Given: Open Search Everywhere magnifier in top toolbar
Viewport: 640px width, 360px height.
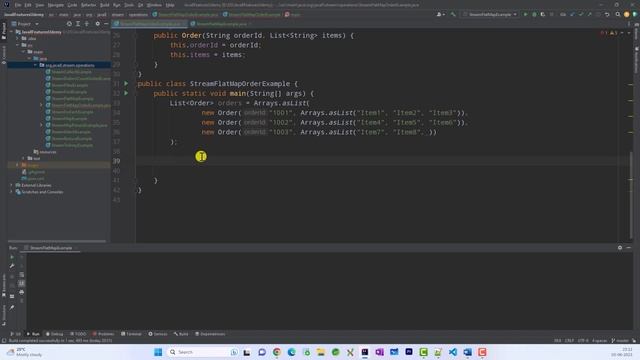Looking at the screenshot, I should point(618,14).
